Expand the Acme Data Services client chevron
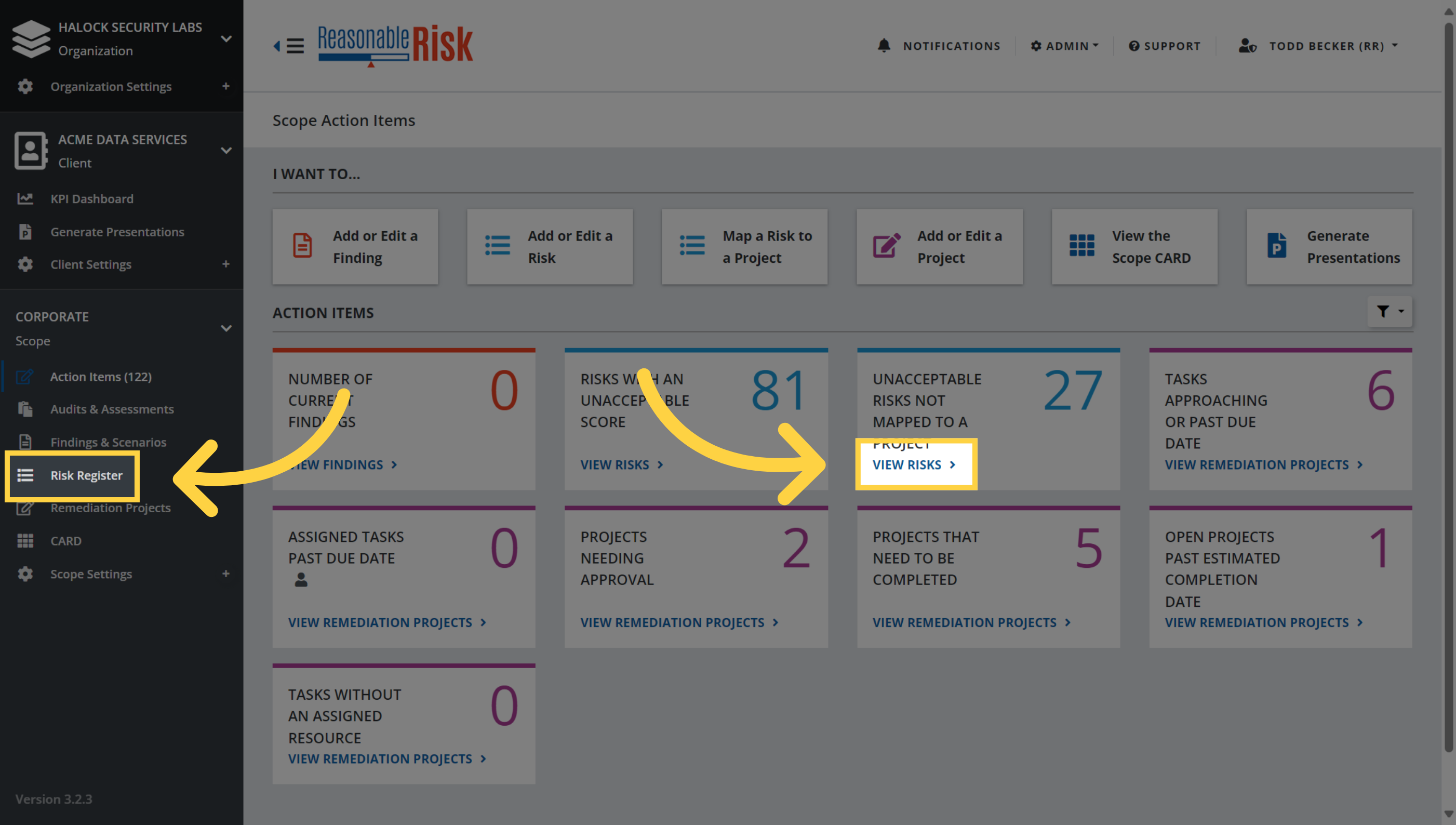The width and height of the screenshot is (1456, 825). 226,150
